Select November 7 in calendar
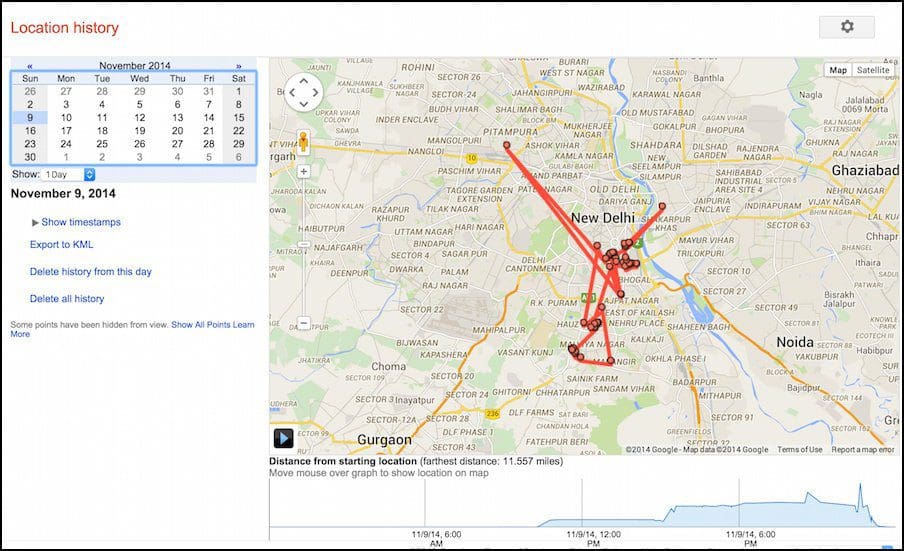The image size is (904, 551). 209,104
